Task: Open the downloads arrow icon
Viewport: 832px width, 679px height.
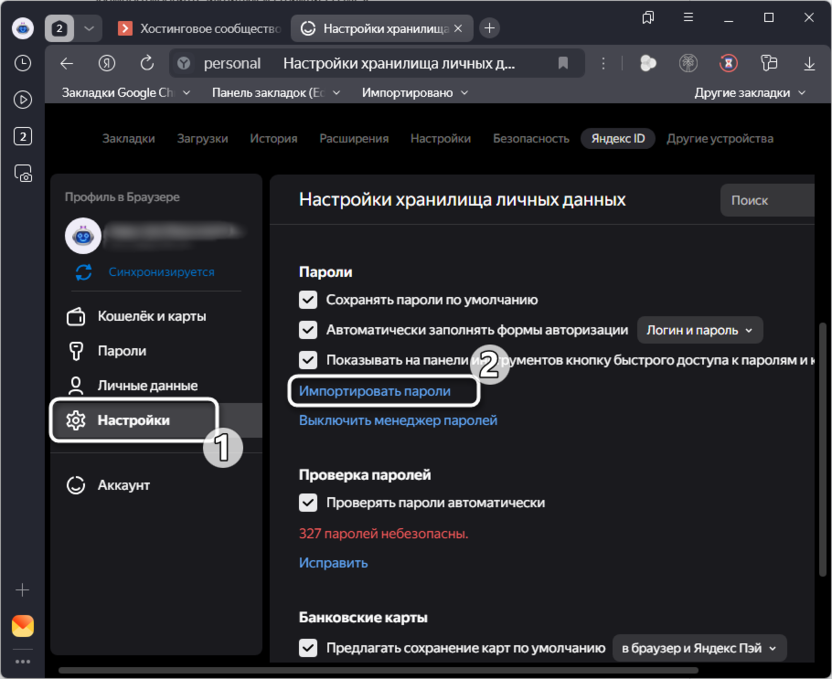Action: (x=809, y=64)
